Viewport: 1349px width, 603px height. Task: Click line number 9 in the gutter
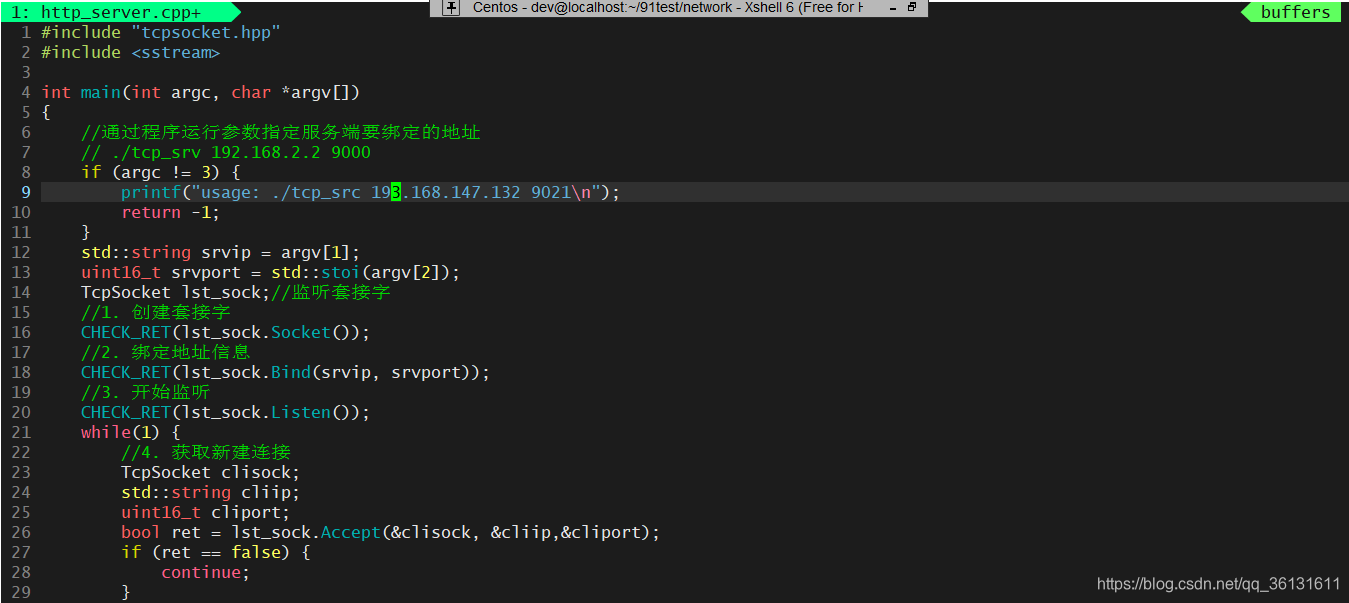(x=26, y=192)
